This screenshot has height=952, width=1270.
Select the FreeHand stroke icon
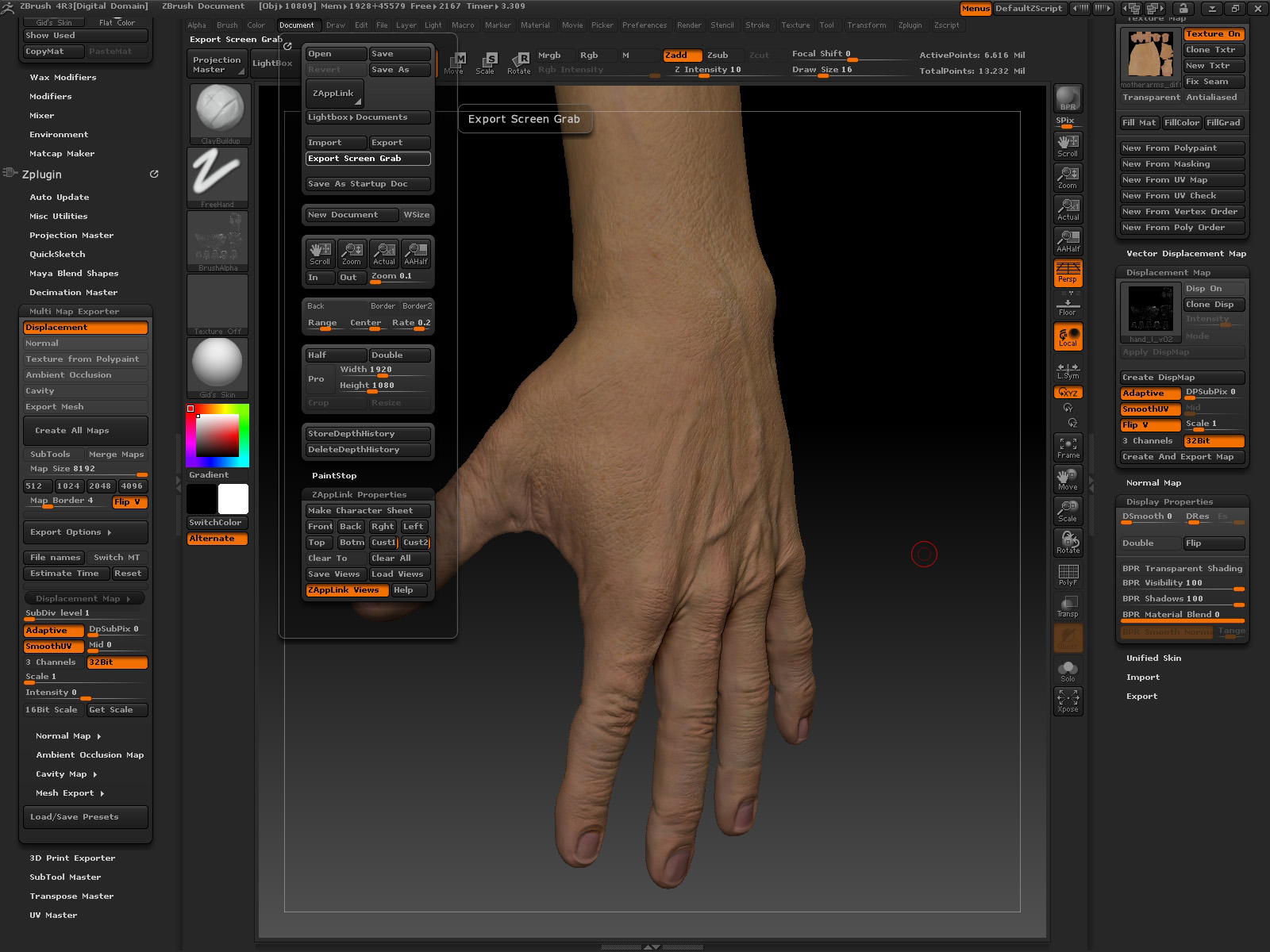218,178
